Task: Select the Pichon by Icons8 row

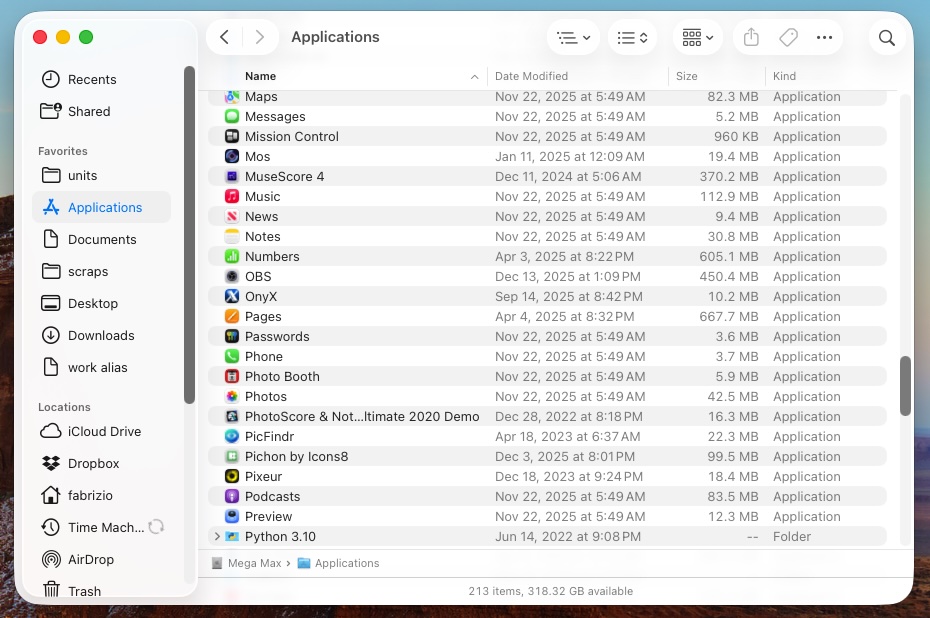Action: [547, 457]
